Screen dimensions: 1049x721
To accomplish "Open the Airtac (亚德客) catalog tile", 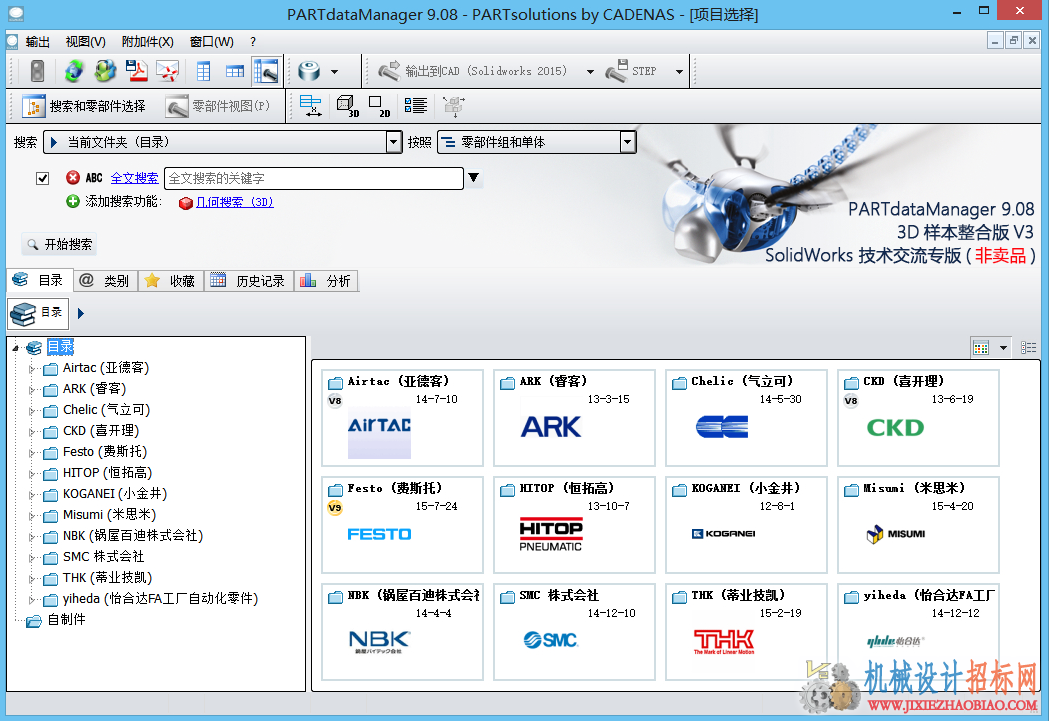I will pyautogui.click(x=402, y=417).
